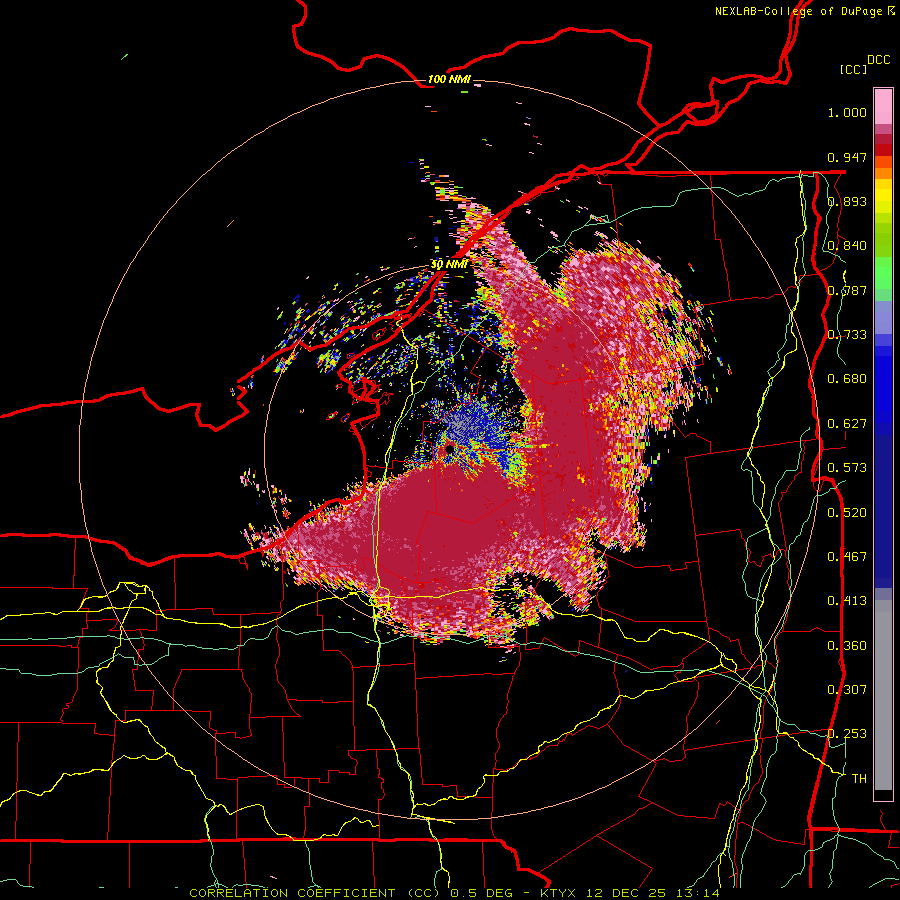Select the 0.573 scale value

pos(847,468)
